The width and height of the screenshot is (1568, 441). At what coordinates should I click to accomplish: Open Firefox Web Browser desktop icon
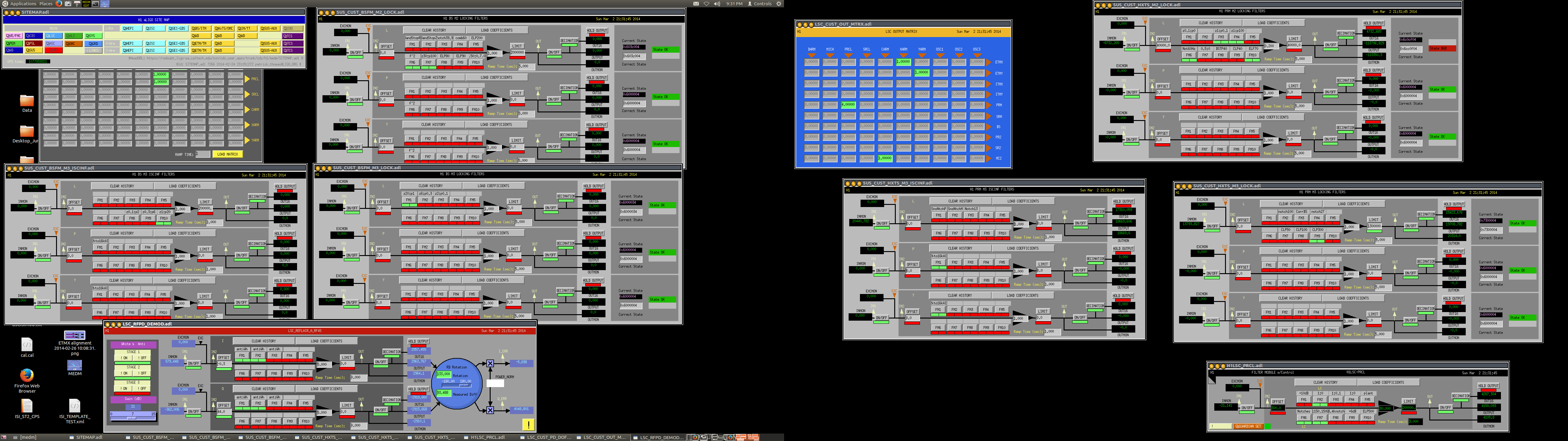tap(27, 375)
